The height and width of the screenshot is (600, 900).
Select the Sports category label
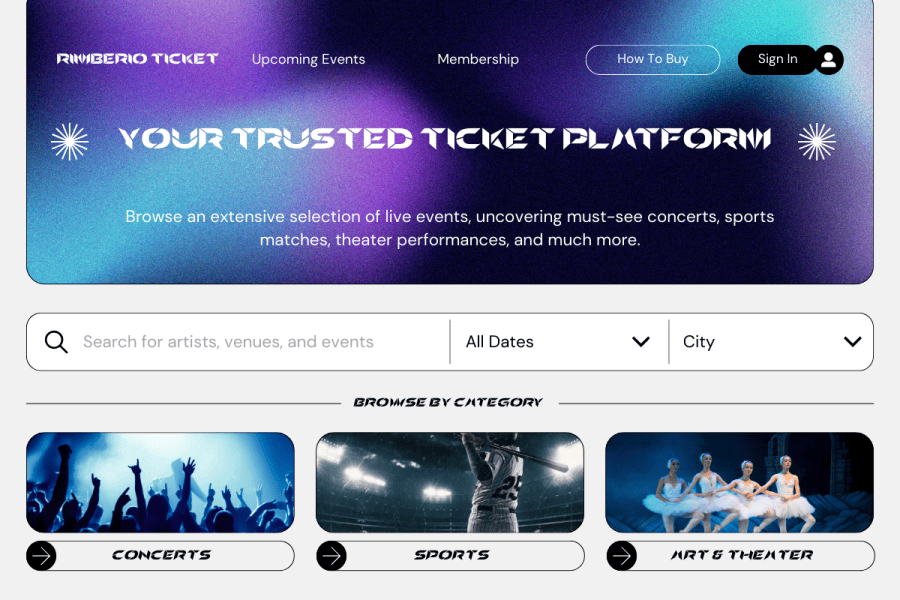[452, 555]
